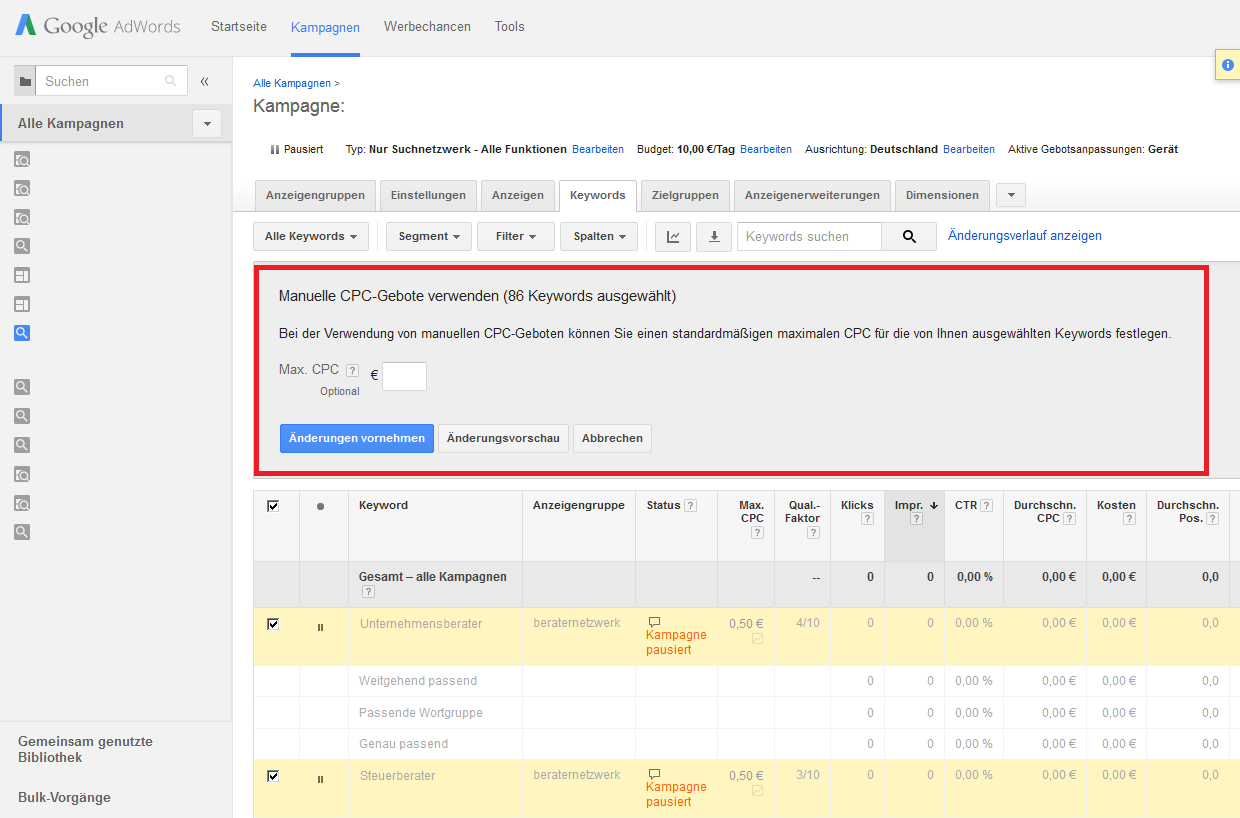Click Bearbeiten next to the Budget
Viewport: 1240px width, 818px height.
pyautogui.click(x=766, y=149)
